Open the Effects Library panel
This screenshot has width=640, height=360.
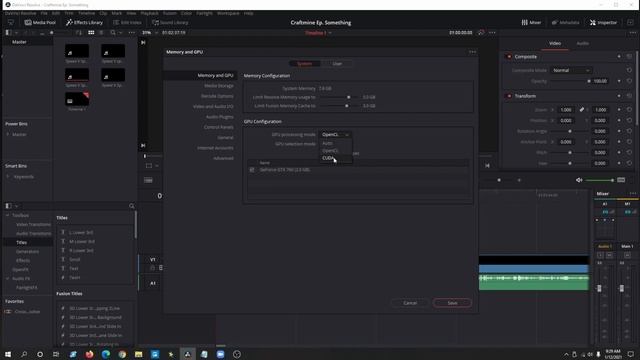84,22
